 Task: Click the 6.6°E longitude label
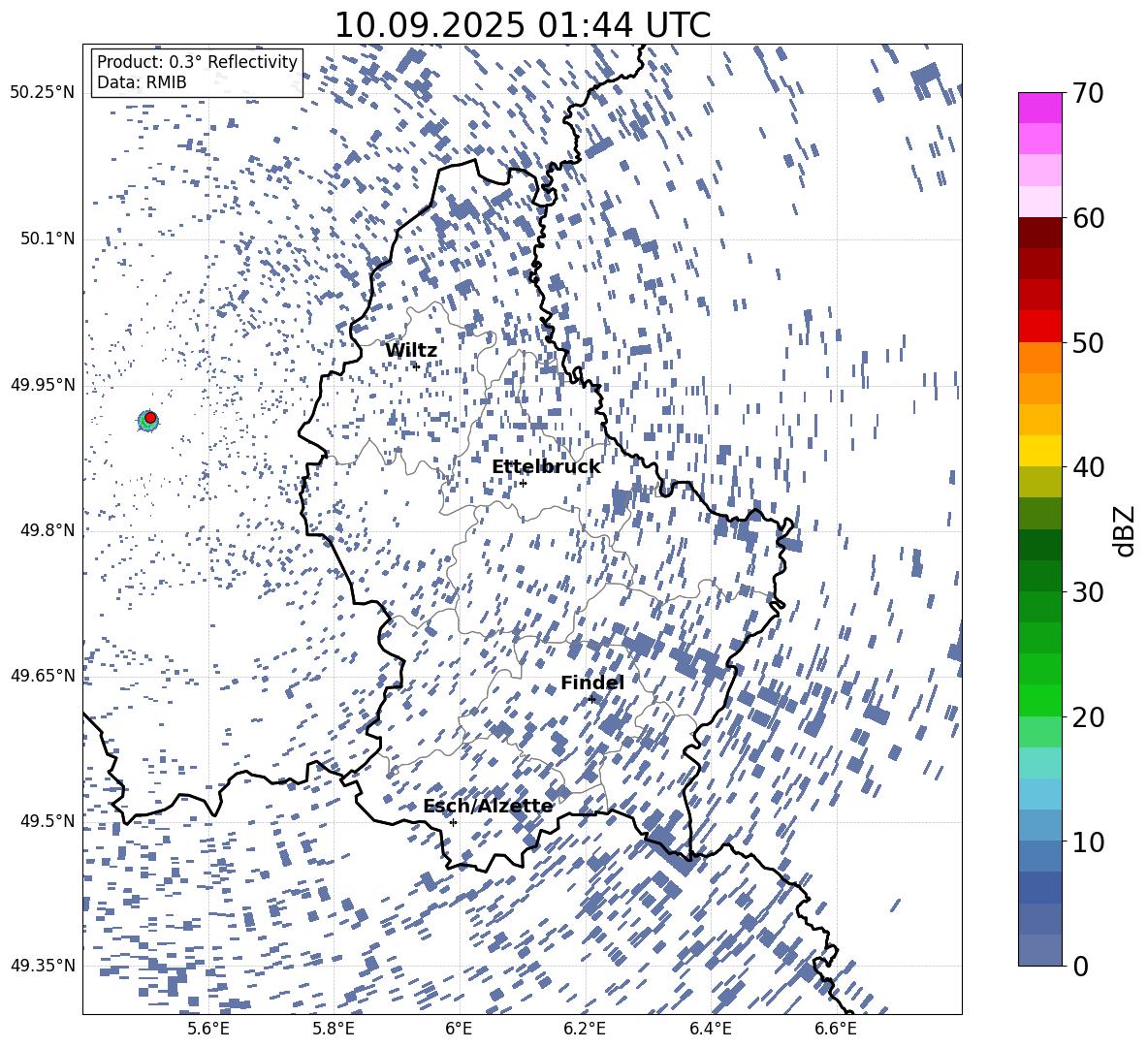click(x=836, y=1029)
